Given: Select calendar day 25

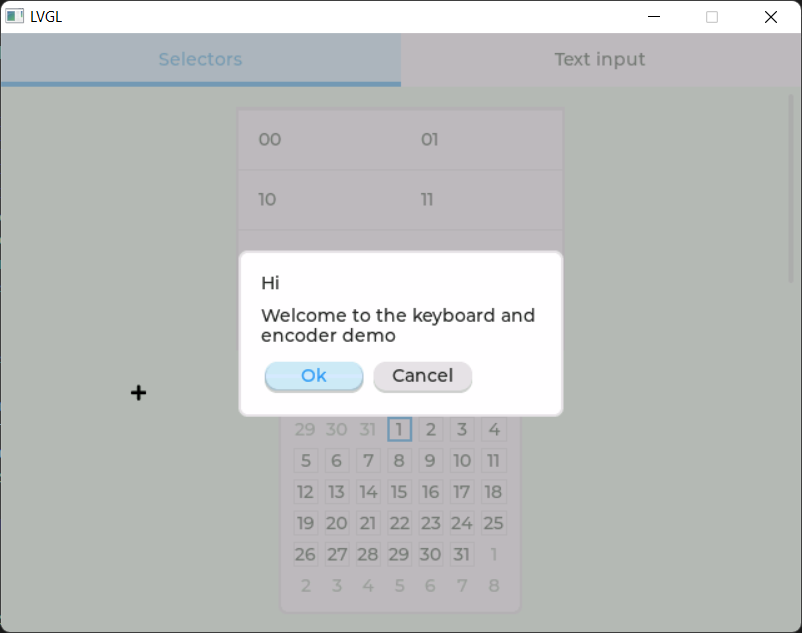Looking at the screenshot, I should (x=494, y=523).
